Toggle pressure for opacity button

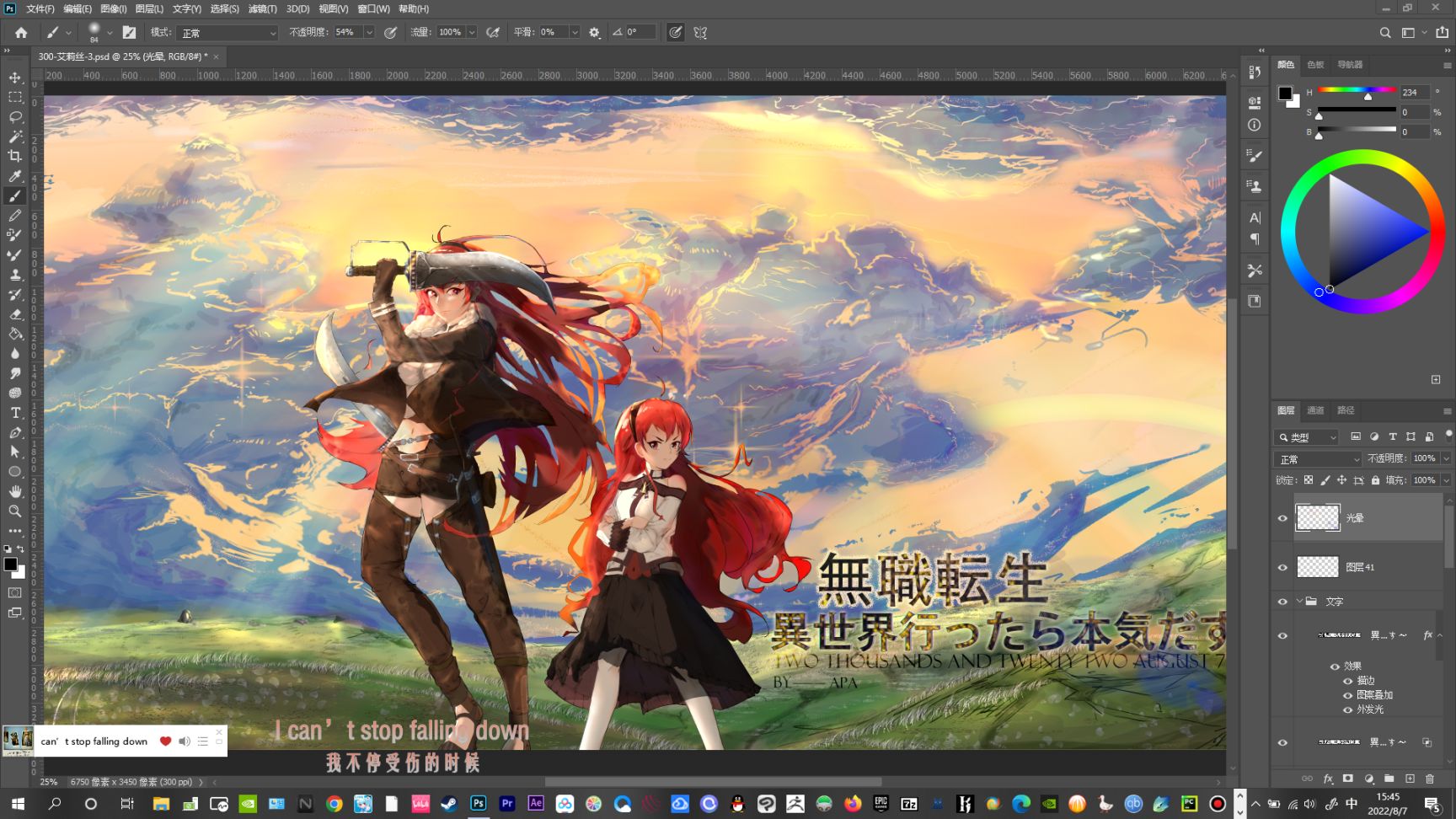click(x=391, y=33)
